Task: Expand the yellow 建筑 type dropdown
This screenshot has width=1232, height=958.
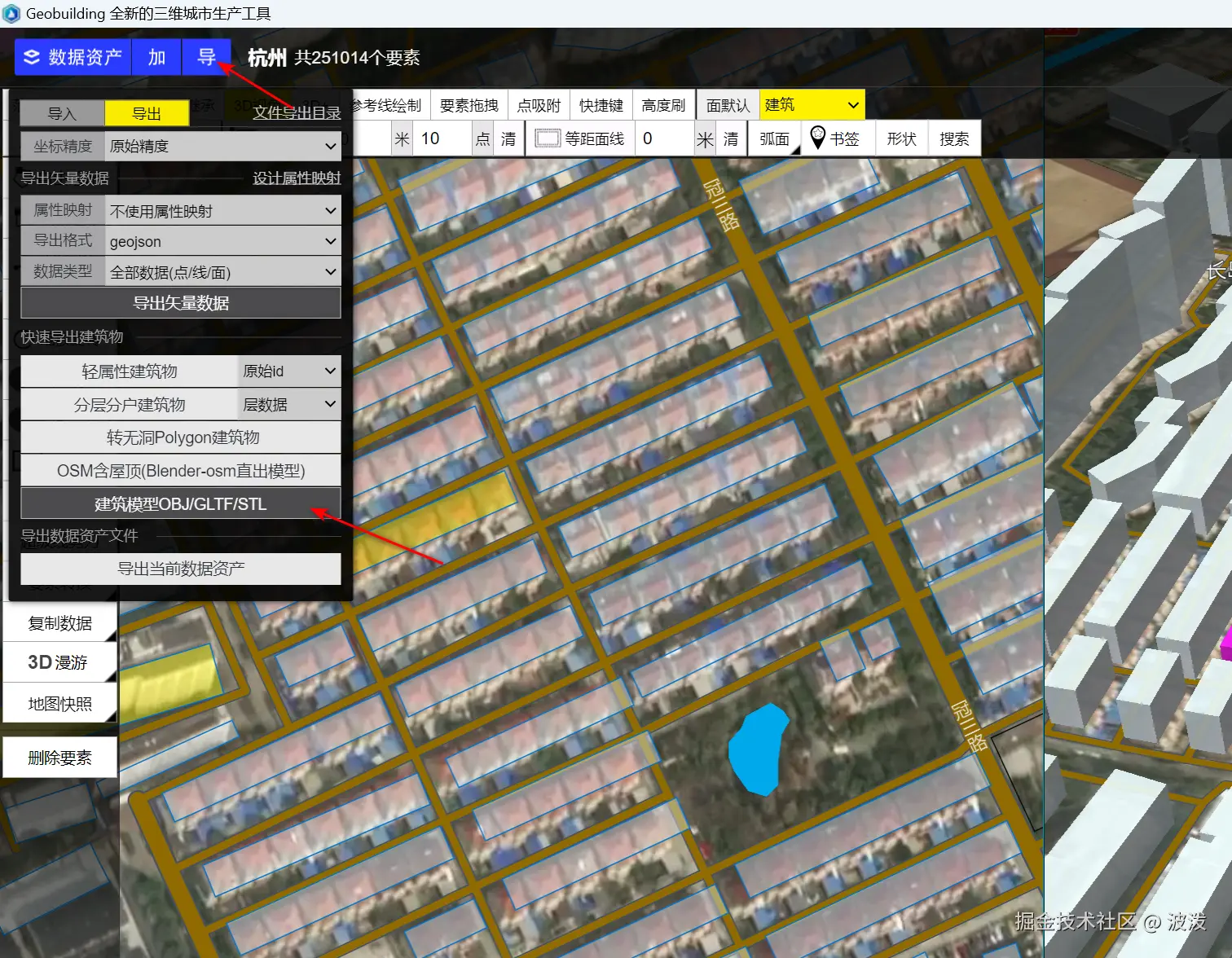Action: click(812, 105)
